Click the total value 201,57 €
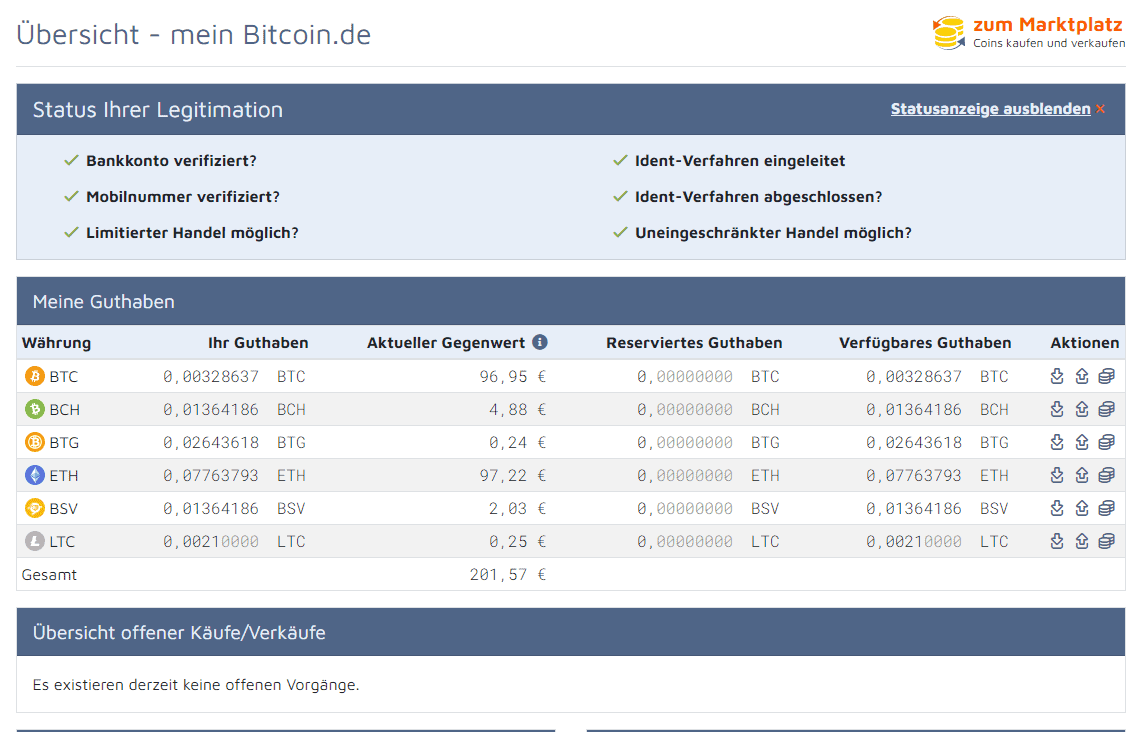Image resolution: width=1136 pixels, height=732 pixels. point(508,575)
